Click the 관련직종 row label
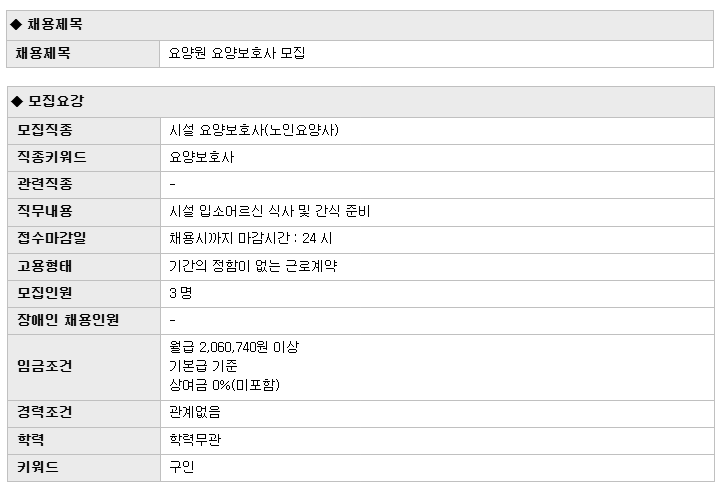The width and height of the screenshot is (723, 490). (45, 184)
